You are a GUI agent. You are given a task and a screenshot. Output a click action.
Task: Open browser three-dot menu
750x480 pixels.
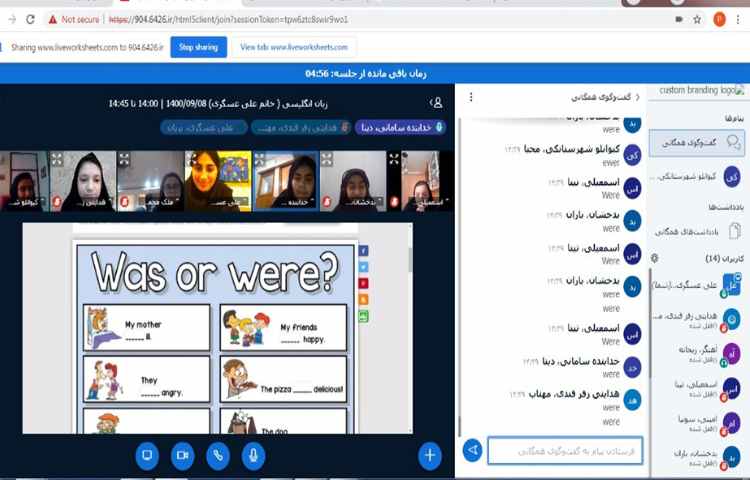(739, 19)
